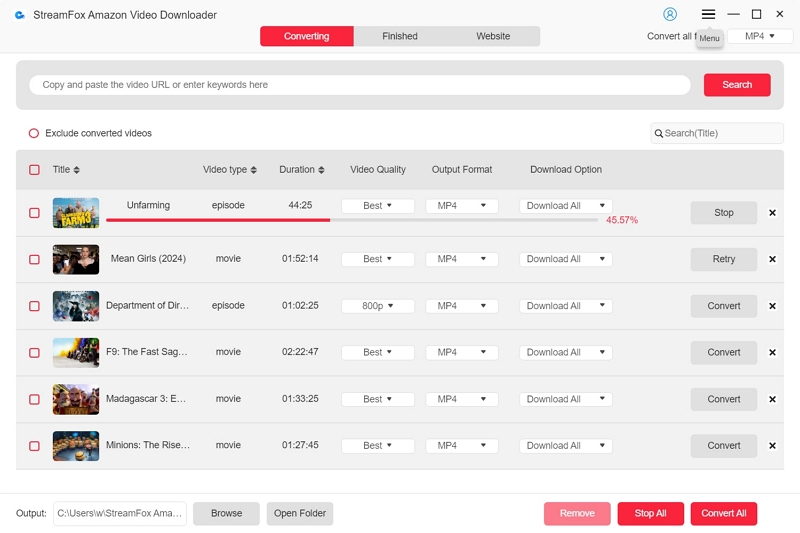Open the Madagascar 3 thumbnail
Image resolution: width=800 pixels, height=533 pixels.
[76, 399]
